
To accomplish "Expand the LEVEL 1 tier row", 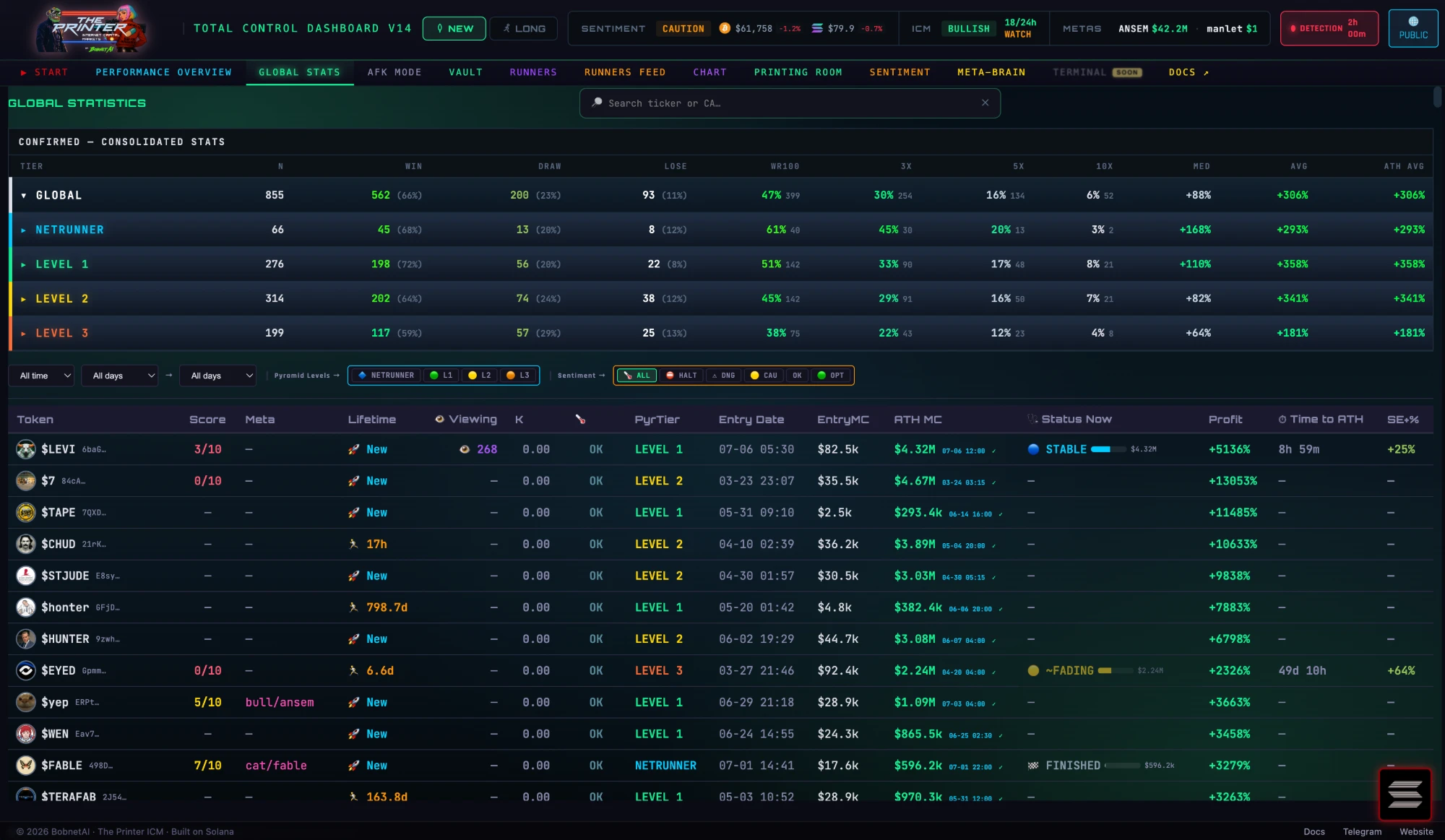I will [x=24, y=264].
